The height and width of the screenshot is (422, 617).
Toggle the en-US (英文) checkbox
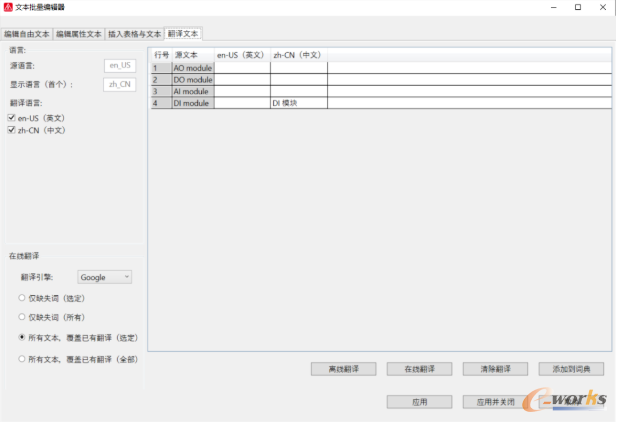pos(11,118)
